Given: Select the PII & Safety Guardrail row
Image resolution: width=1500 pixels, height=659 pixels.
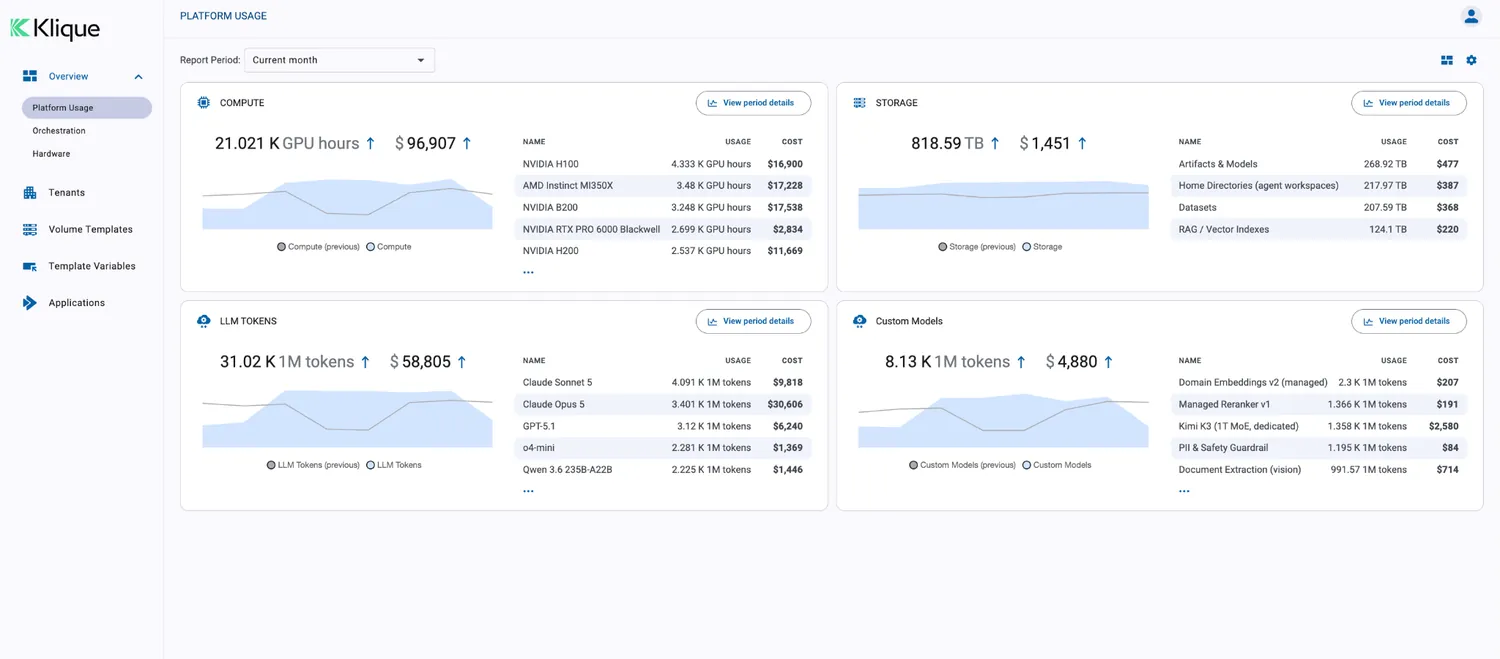Looking at the screenshot, I should [x=1319, y=448].
